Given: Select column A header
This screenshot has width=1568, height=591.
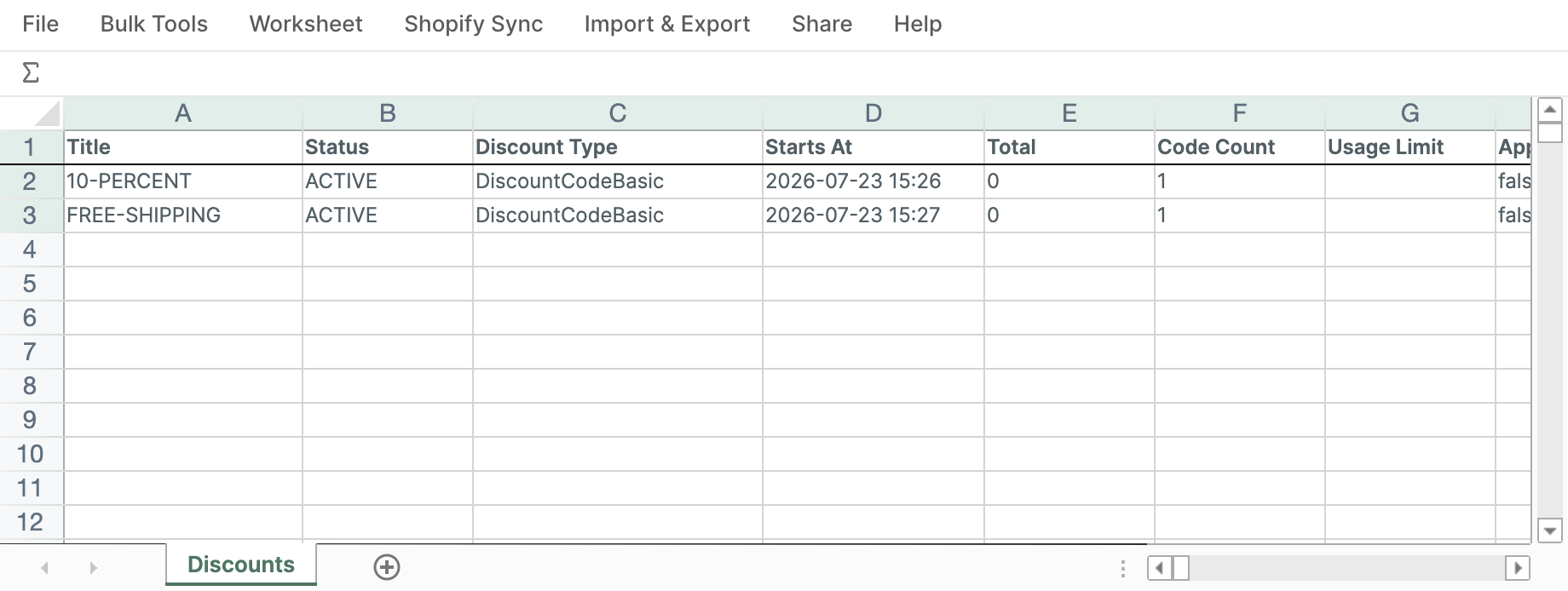Looking at the screenshot, I should coord(183,113).
